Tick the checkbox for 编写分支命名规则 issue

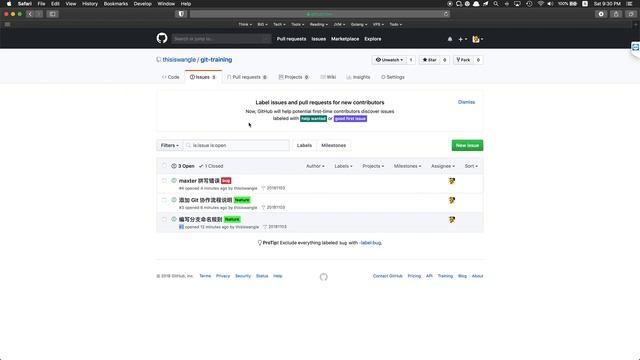click(164, 219)
